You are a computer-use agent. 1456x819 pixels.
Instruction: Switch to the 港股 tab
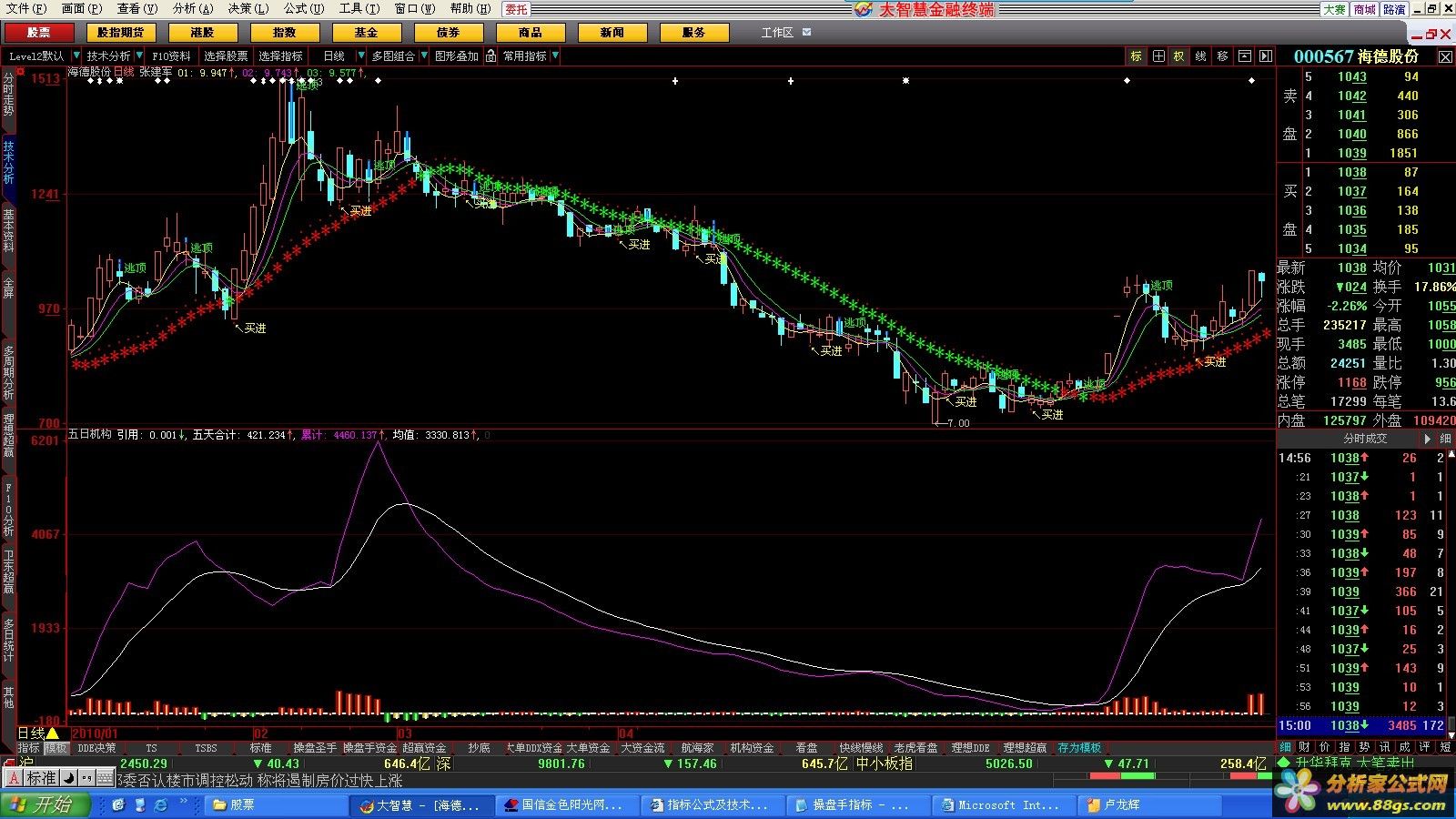203,33
